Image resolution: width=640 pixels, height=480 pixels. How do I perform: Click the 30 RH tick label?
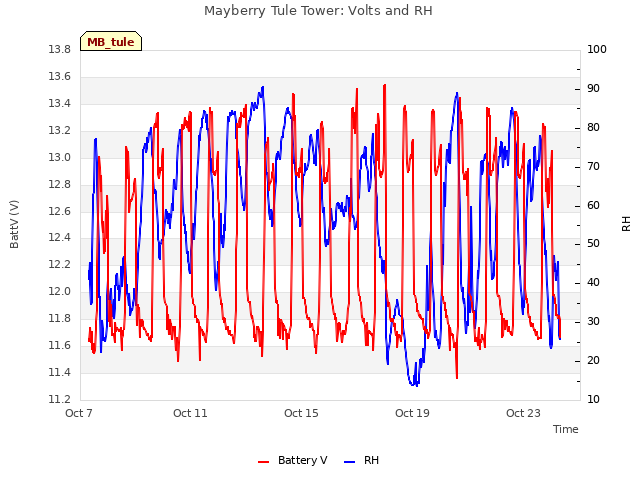click(593, 321)
